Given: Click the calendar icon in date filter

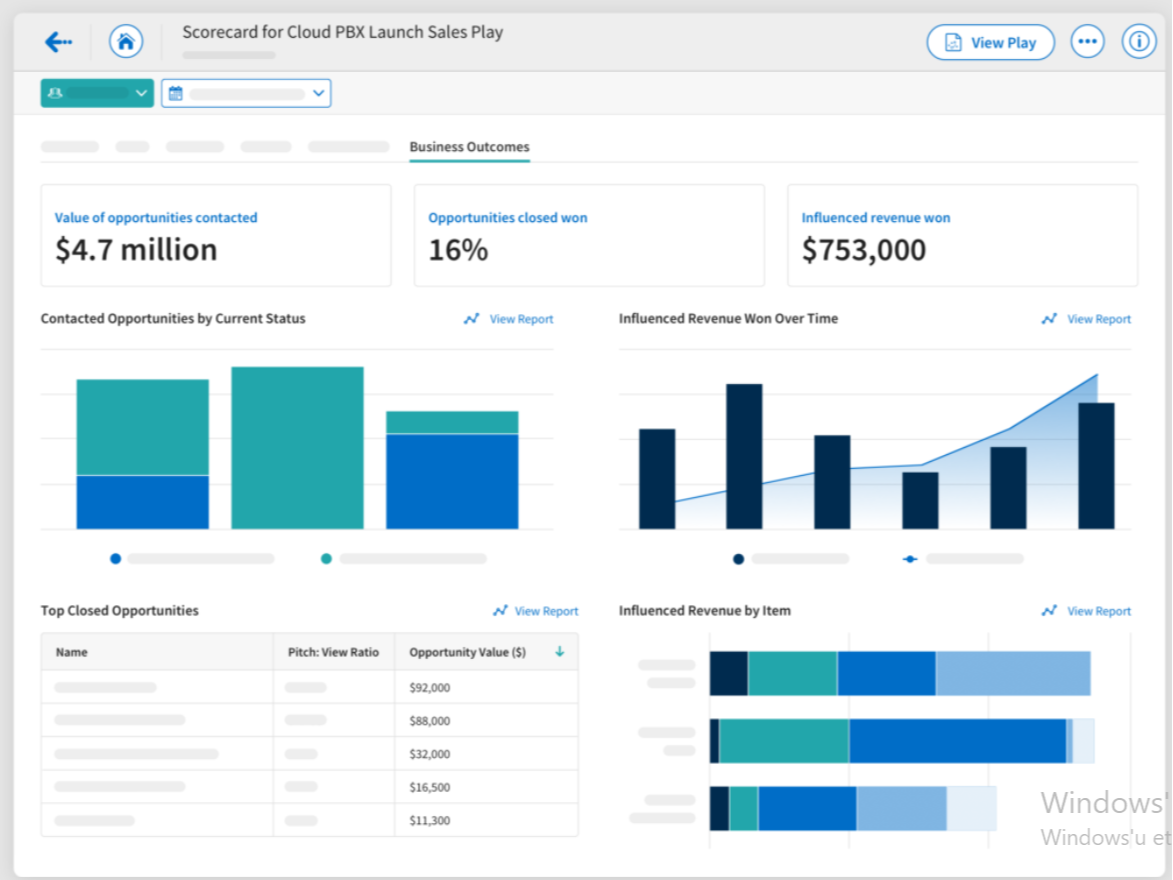Looking at the screenshot, I should click(176, 94).
